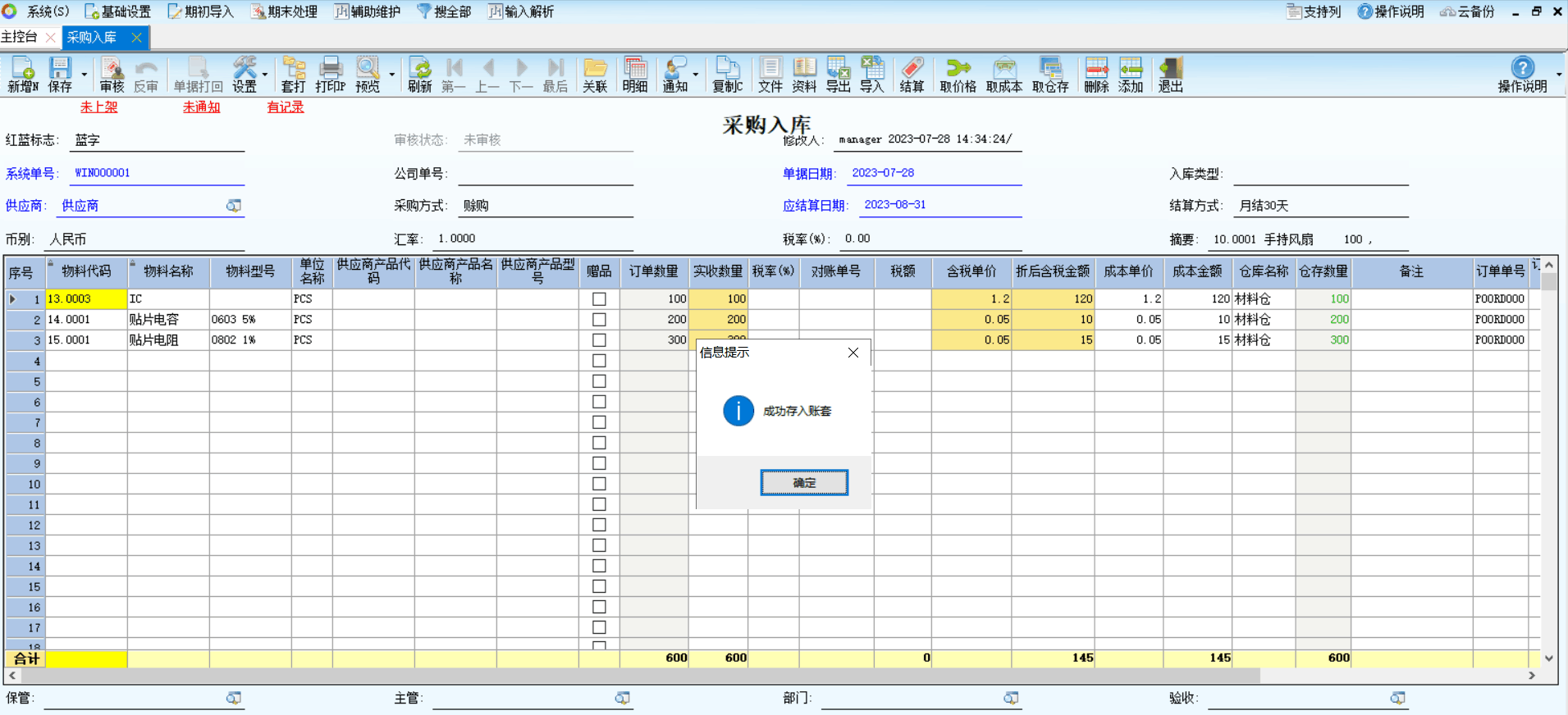Image resolution: width=1568 pixels, height=715 pixels.
Task: Switch to the 主控台 tab
Action: click(20, 37)
